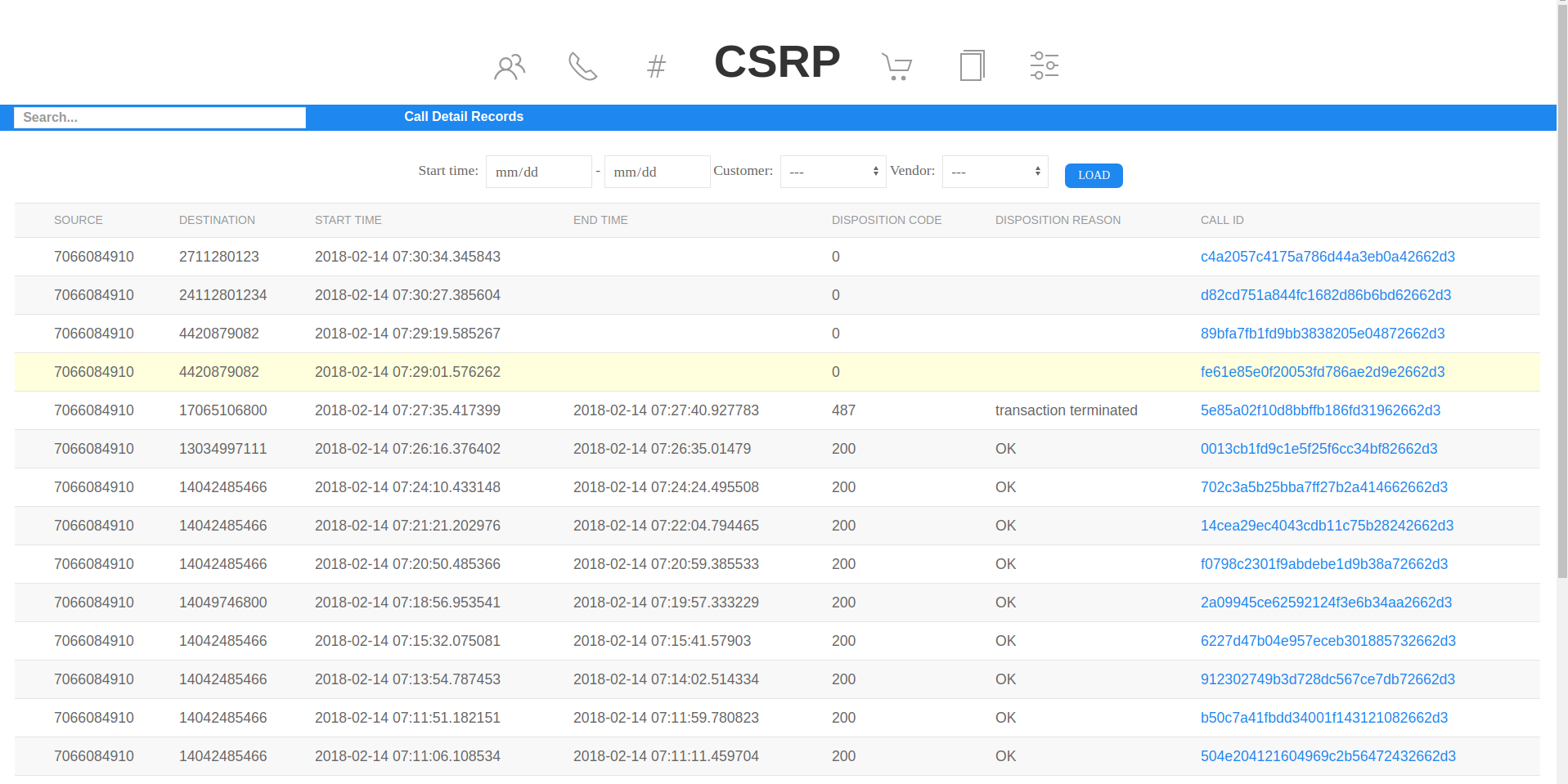Open the hash numbers icon

pos(656,66)
